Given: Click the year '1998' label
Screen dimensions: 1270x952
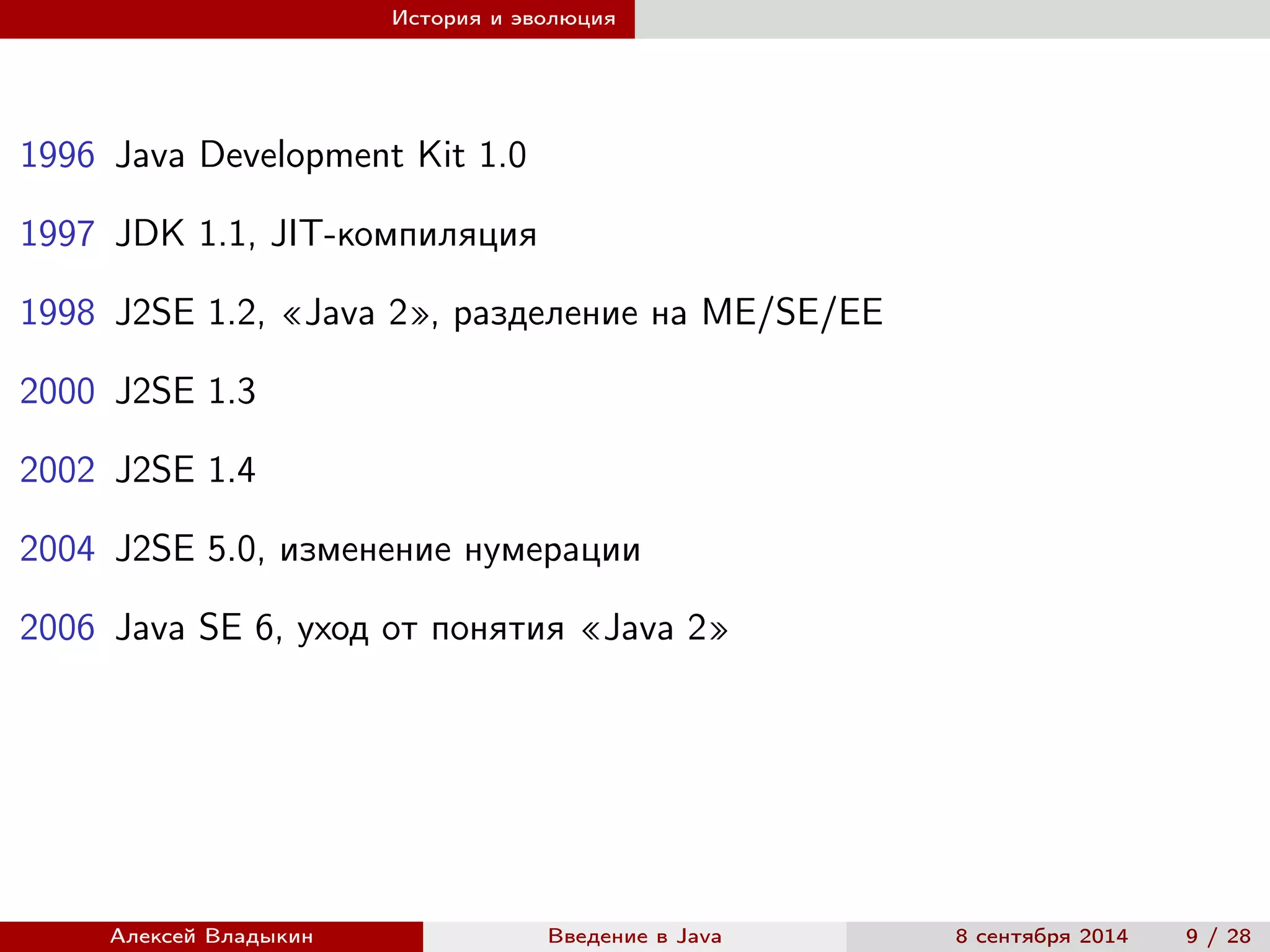Looking at the screenshot, I should point(58,312).
